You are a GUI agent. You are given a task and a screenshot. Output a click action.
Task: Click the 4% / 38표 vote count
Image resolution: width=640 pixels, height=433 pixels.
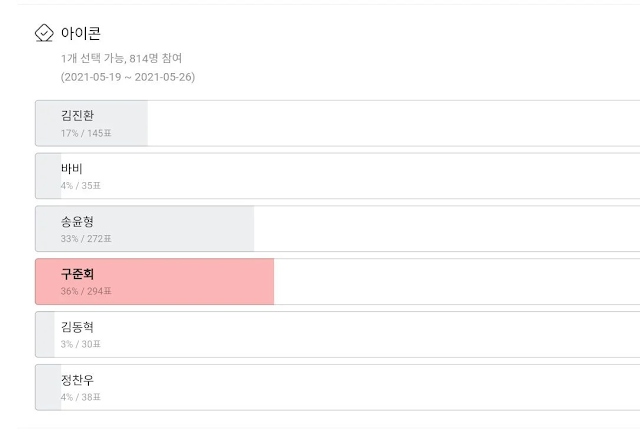[x=80, y=397]
